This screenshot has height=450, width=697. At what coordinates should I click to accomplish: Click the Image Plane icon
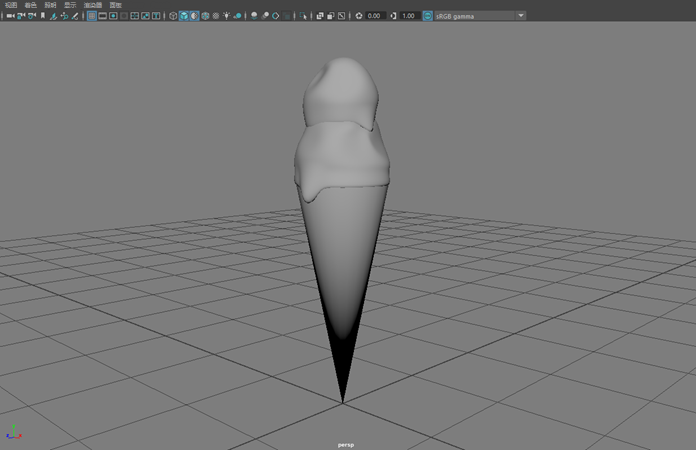pyautogui.click(x=53, y=16)
